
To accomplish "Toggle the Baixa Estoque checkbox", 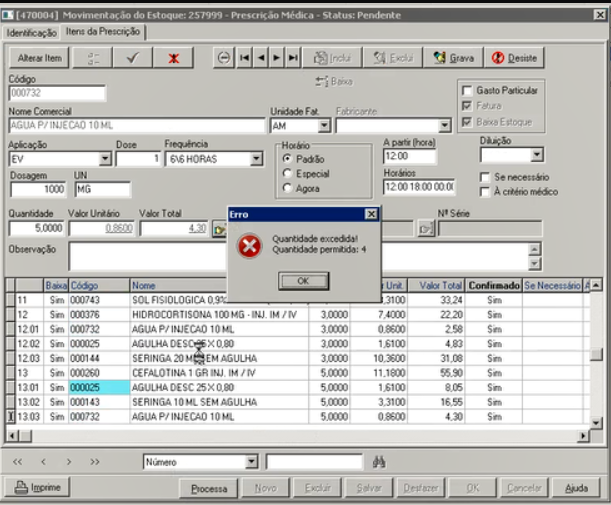I will [466, 122].
